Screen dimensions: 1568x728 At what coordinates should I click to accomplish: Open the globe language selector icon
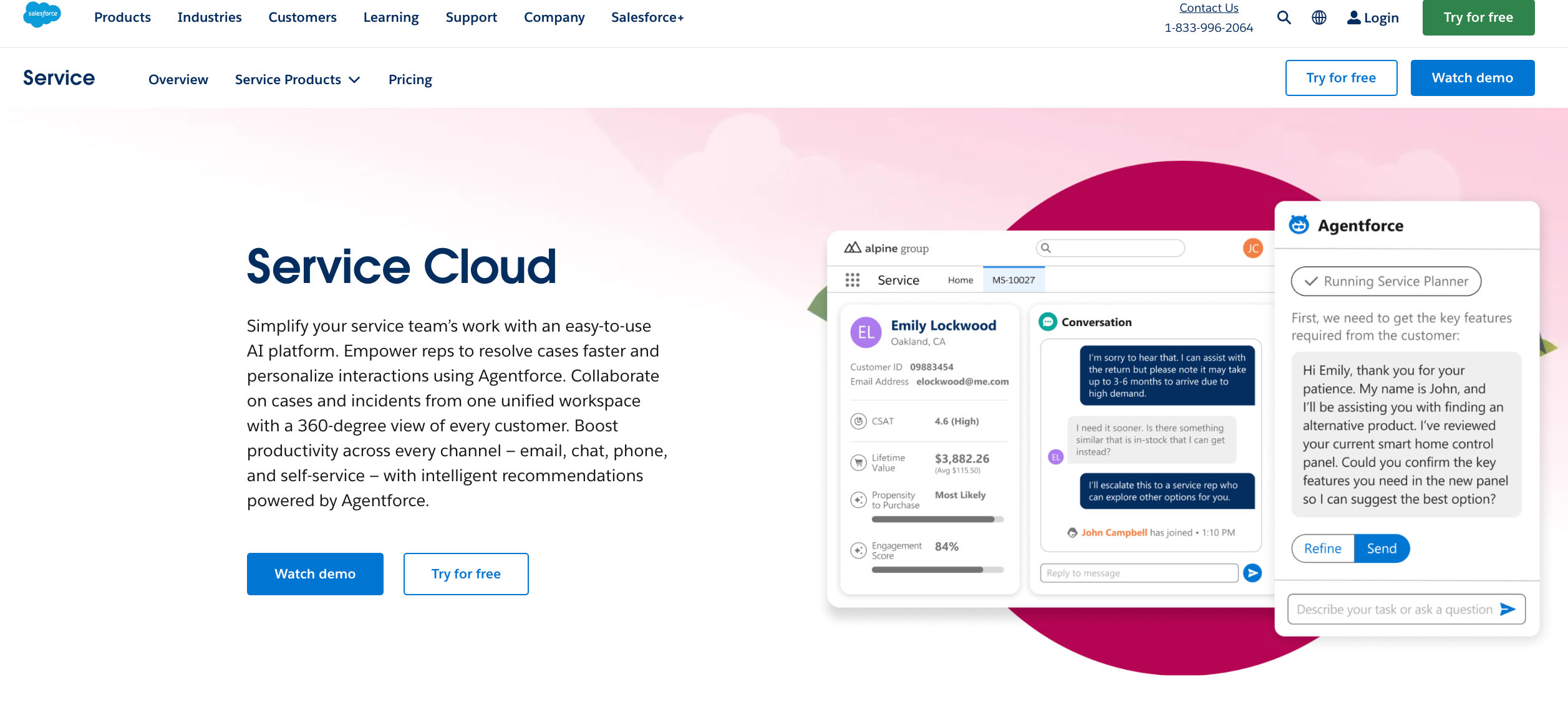point(1319,17)
